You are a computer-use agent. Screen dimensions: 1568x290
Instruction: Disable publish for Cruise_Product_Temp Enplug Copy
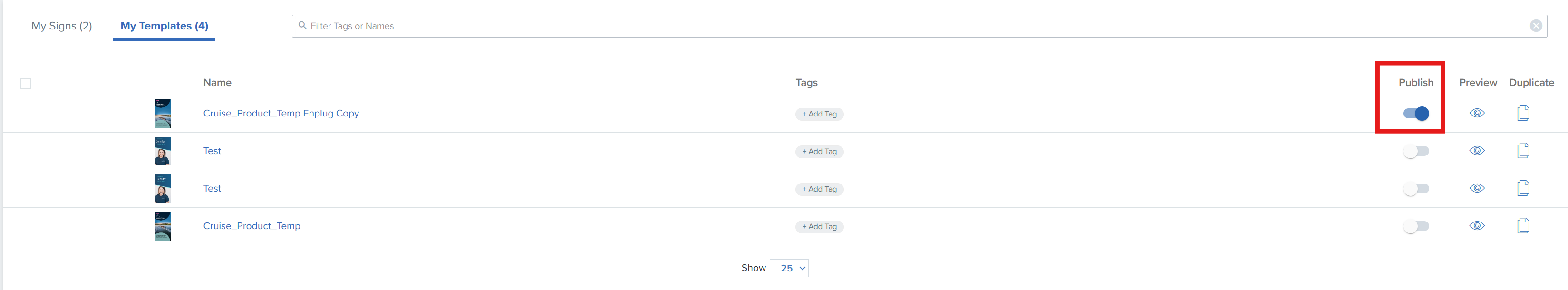[1416, 114]
